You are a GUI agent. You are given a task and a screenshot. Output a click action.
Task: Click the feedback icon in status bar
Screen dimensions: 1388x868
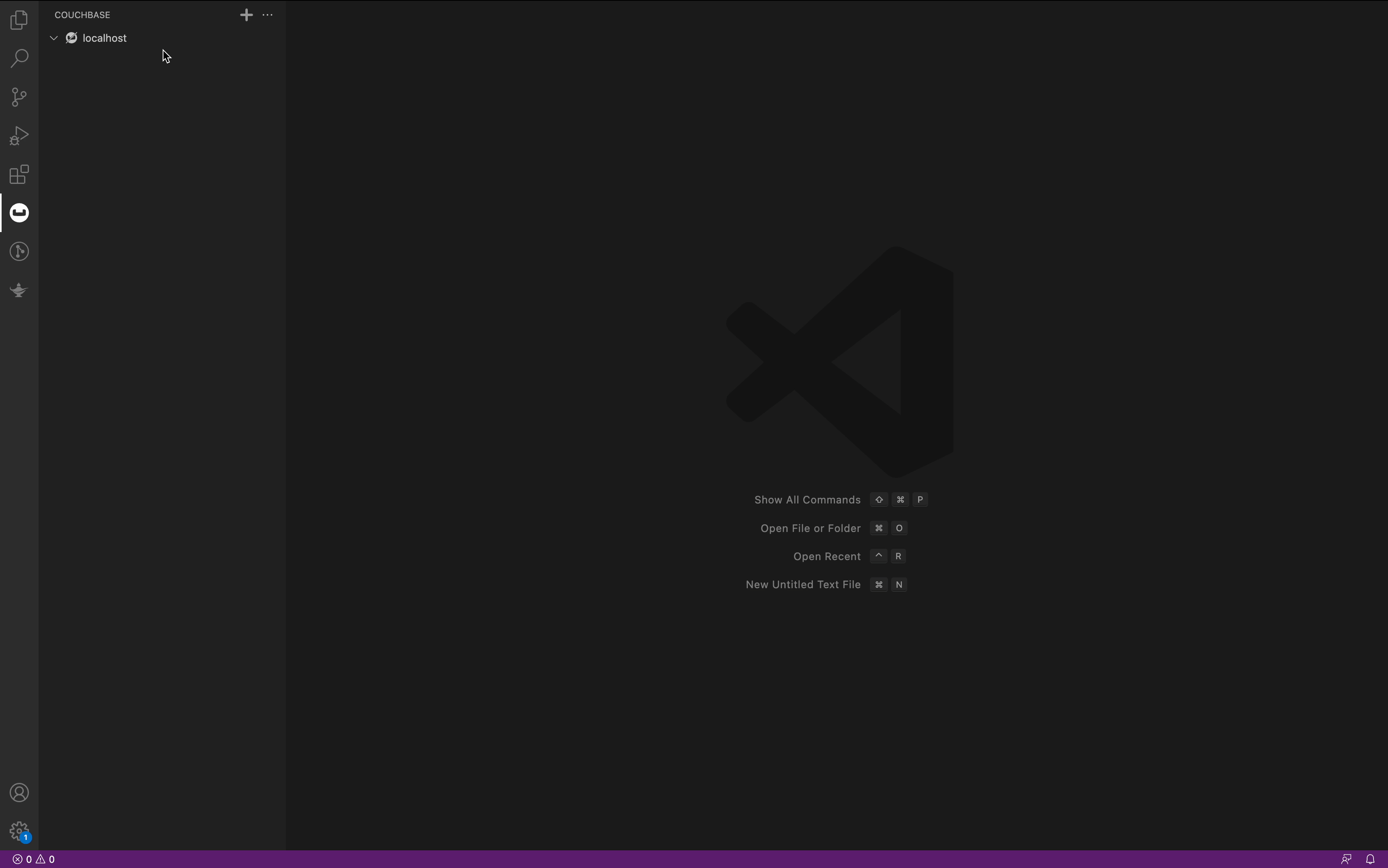tap(1346, 860)
